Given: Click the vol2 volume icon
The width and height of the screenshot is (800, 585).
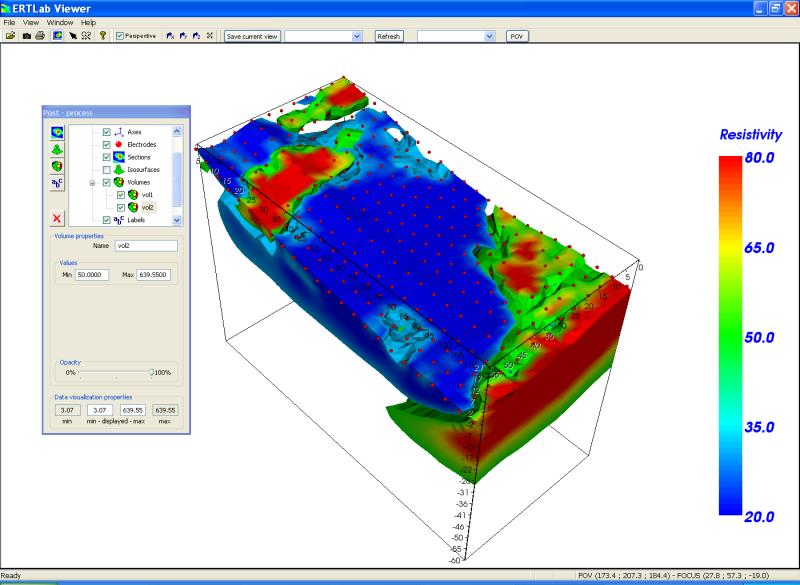Looking at the screenshot, I should [133, 207].
